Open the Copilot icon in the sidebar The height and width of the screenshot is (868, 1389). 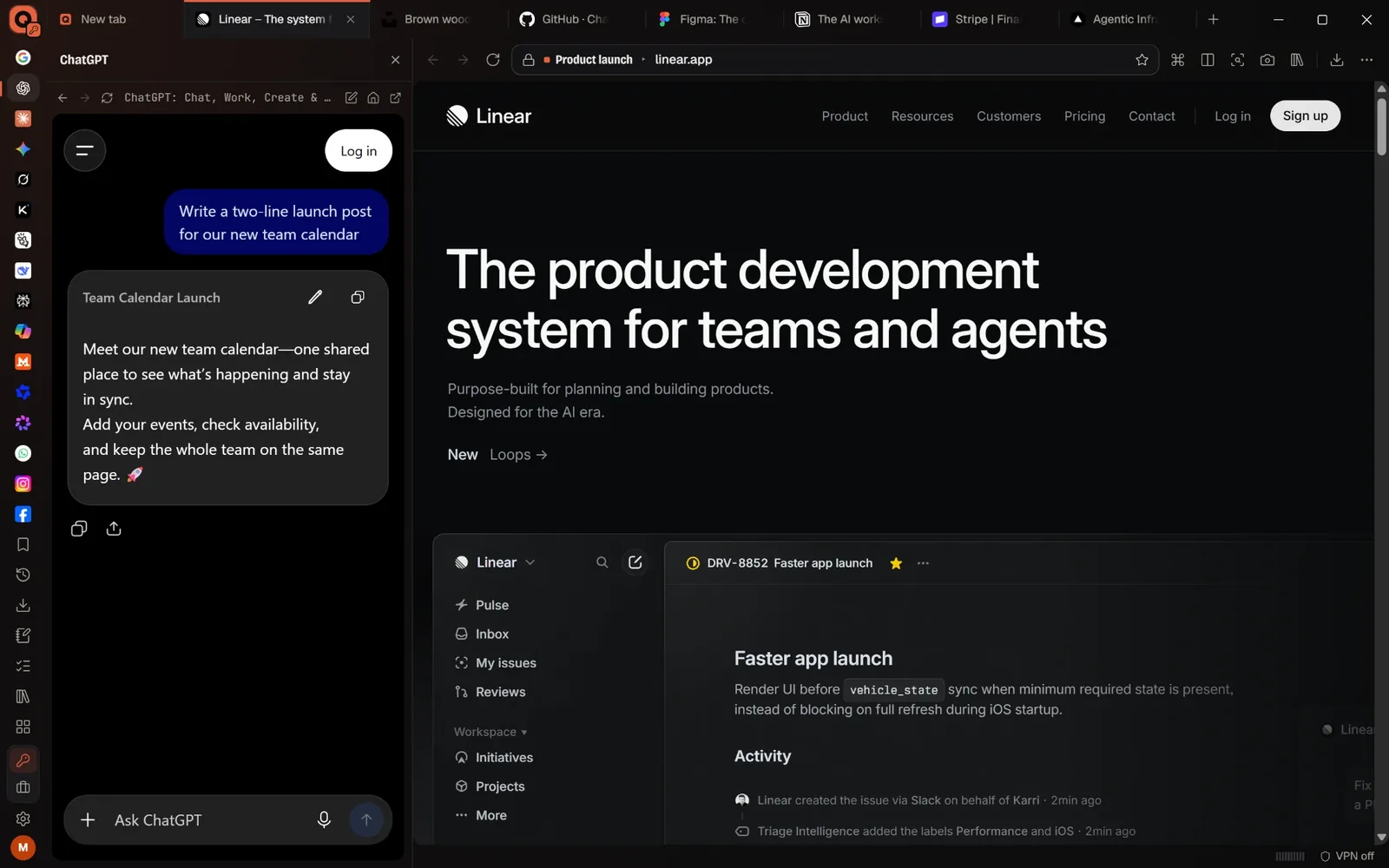pyautogui.click(x=23, y=332)
